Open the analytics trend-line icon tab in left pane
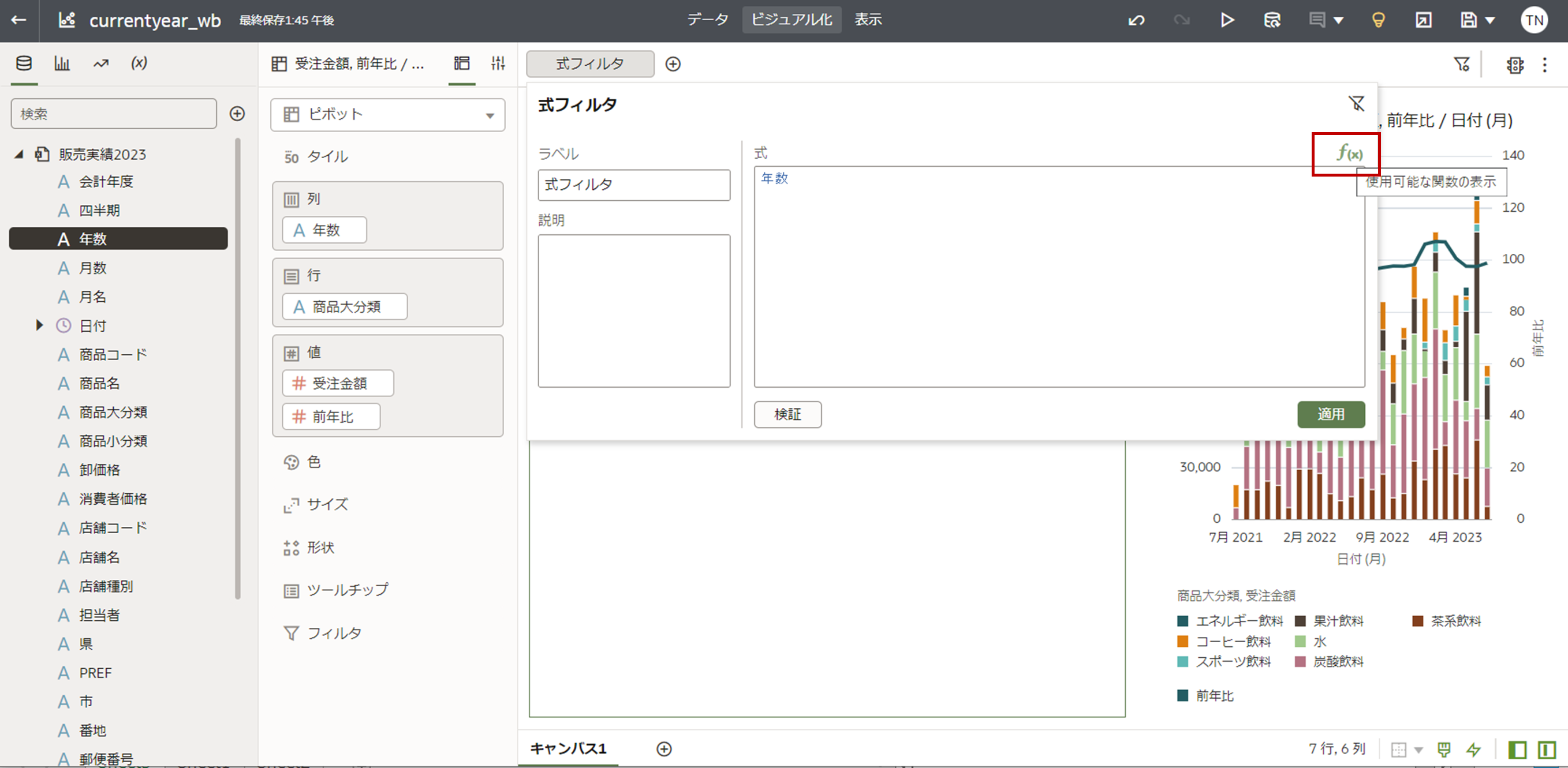The width and height of the screenshot is (1568, 768). 100,63
